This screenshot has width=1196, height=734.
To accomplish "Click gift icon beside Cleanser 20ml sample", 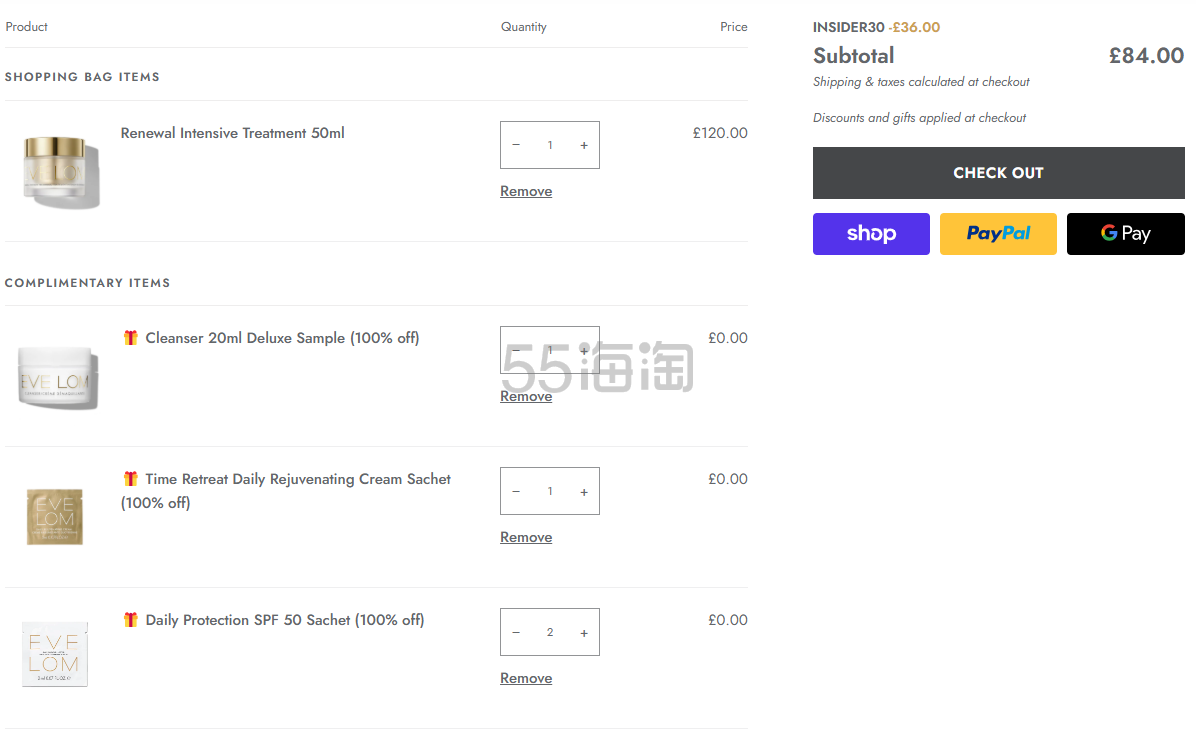I will coord(130,337).
